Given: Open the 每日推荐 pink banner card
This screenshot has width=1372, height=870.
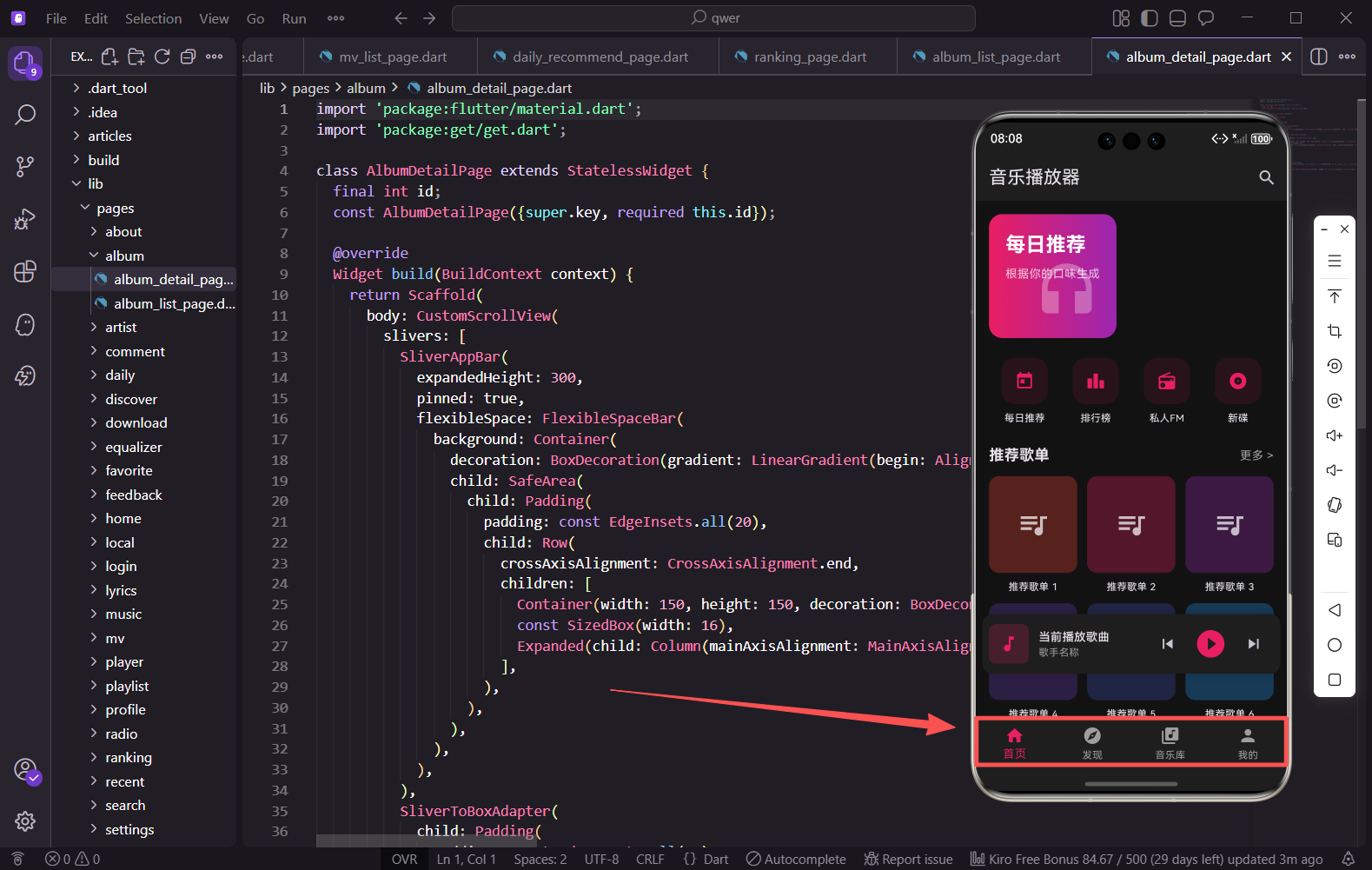Looking at the screenshot, I should (1052, 276).
